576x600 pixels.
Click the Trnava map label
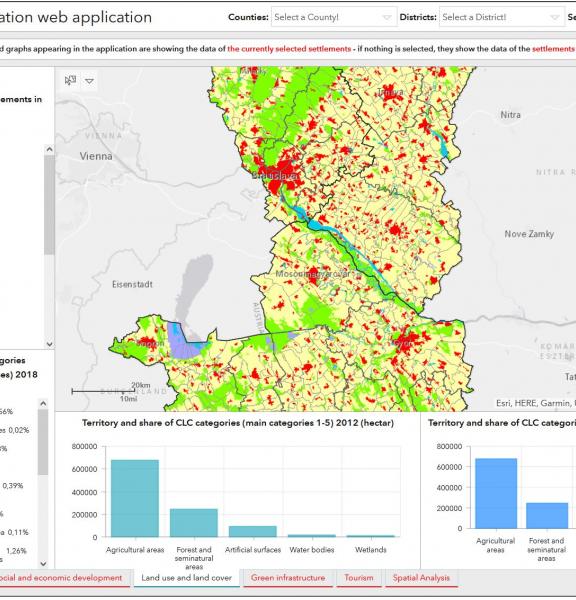pyautogui.click(x=390, y=92)
